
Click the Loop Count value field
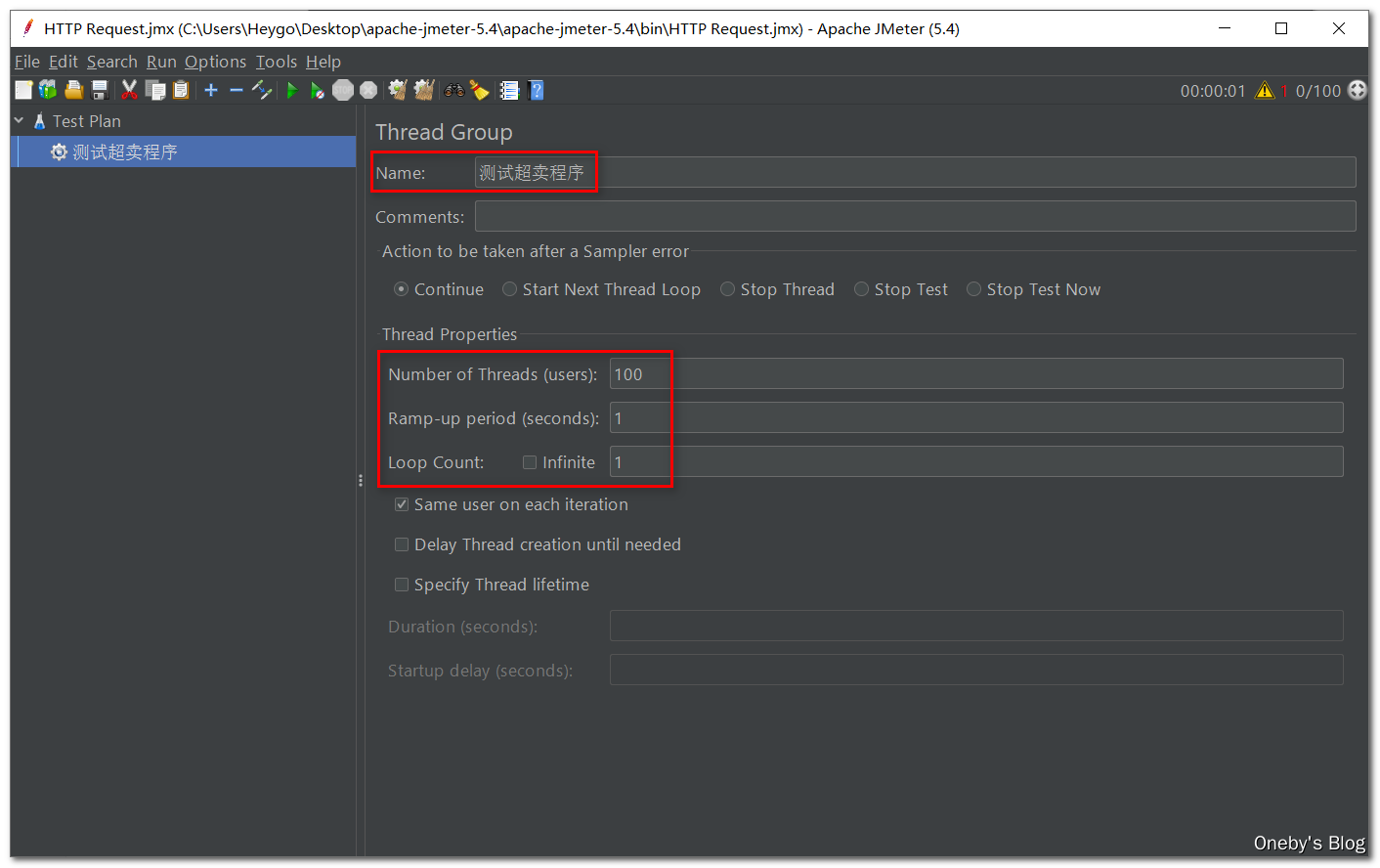tap(976, 461)
